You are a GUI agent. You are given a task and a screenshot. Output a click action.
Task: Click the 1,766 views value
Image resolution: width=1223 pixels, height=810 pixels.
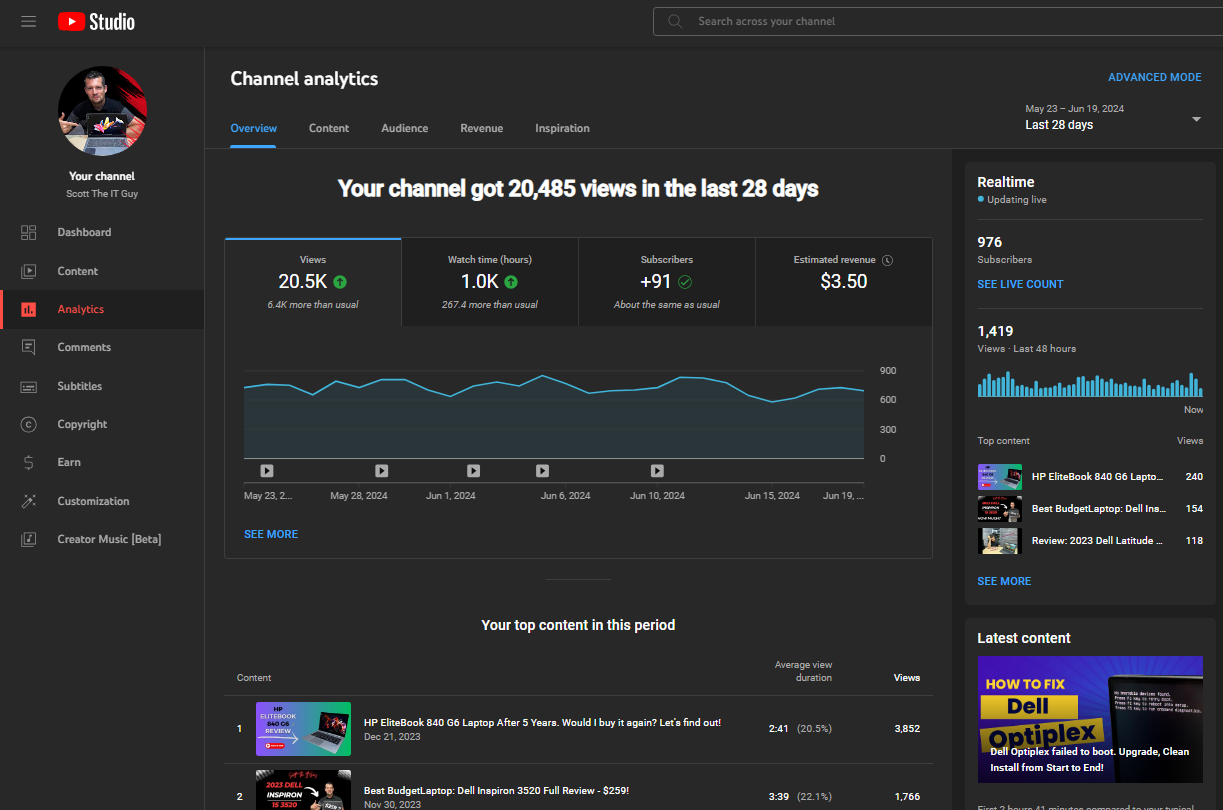coord(907,797)
